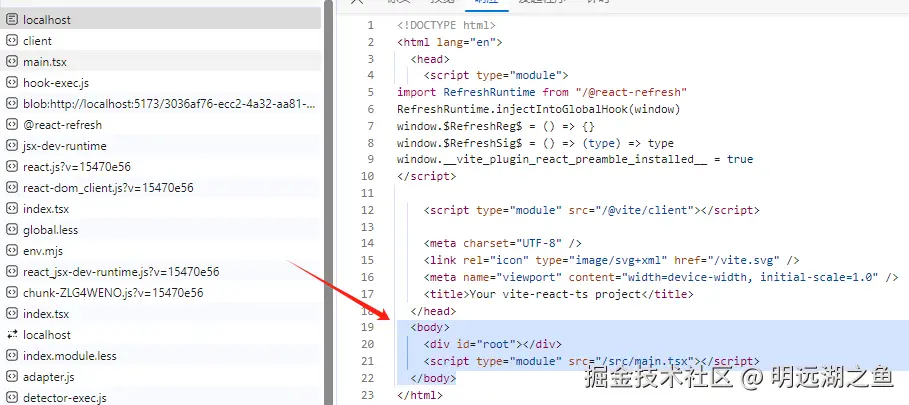This screenshot has height=405, width=909.
Task: Click the two-arrows icon beside the second localhost
Action: coord(12,335)
